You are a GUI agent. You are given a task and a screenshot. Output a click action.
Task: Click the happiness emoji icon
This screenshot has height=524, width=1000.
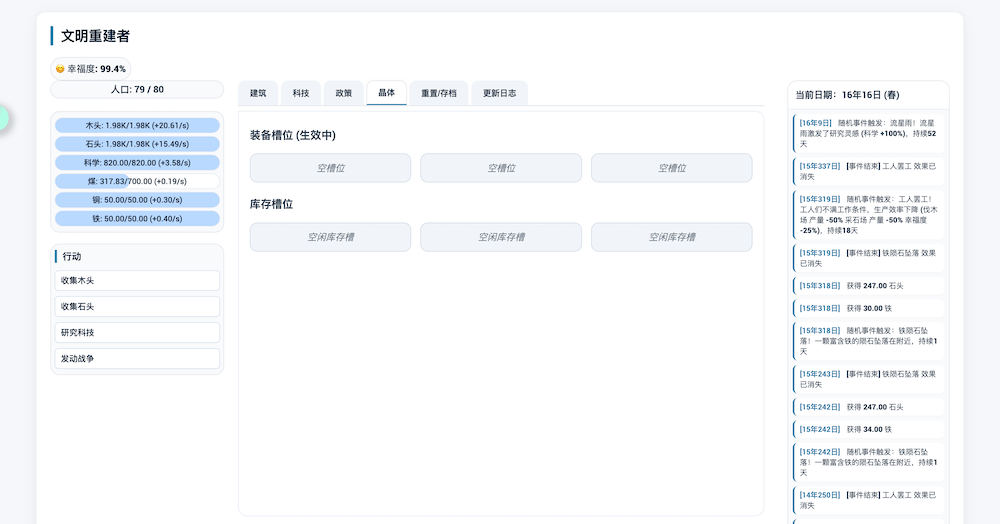point(60,69)
